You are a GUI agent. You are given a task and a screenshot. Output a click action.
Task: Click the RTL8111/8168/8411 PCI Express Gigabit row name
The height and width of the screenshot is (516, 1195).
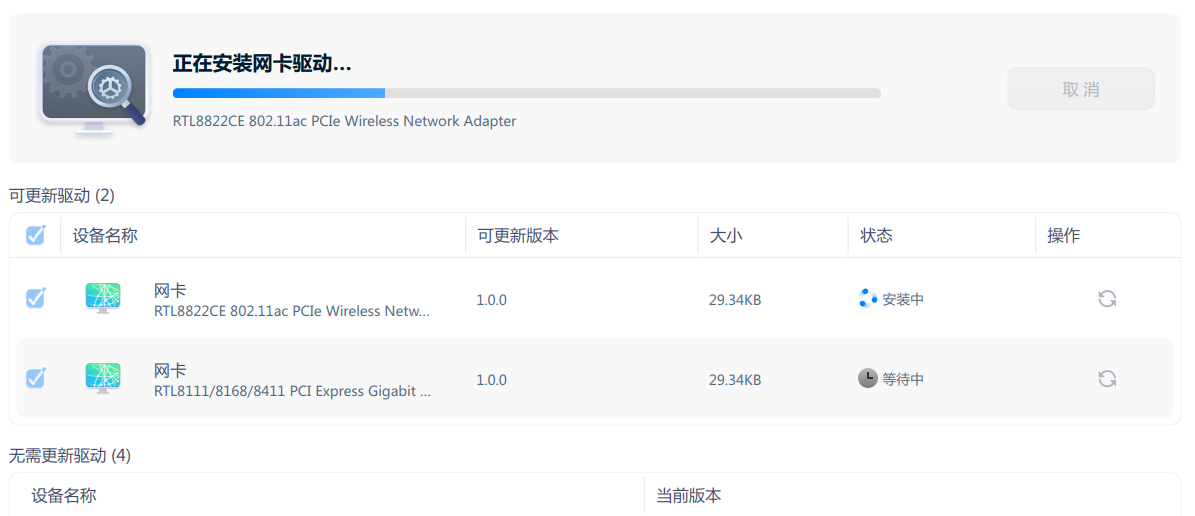293,392
